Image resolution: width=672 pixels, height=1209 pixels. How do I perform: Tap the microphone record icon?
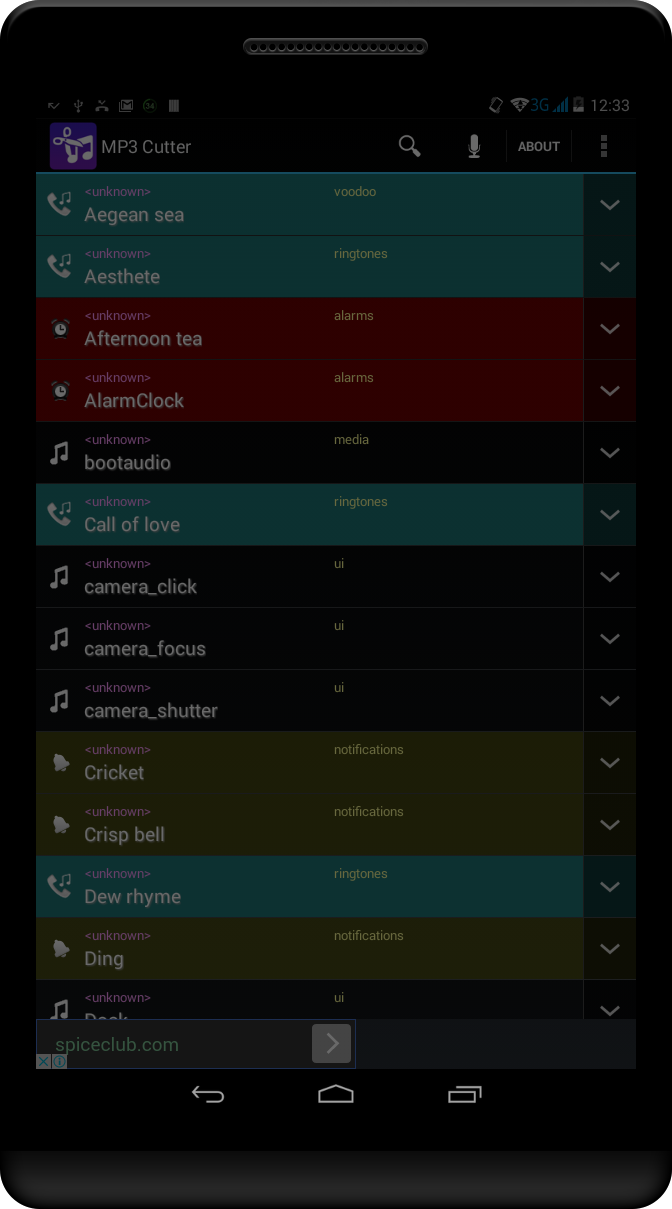point(474,147)
